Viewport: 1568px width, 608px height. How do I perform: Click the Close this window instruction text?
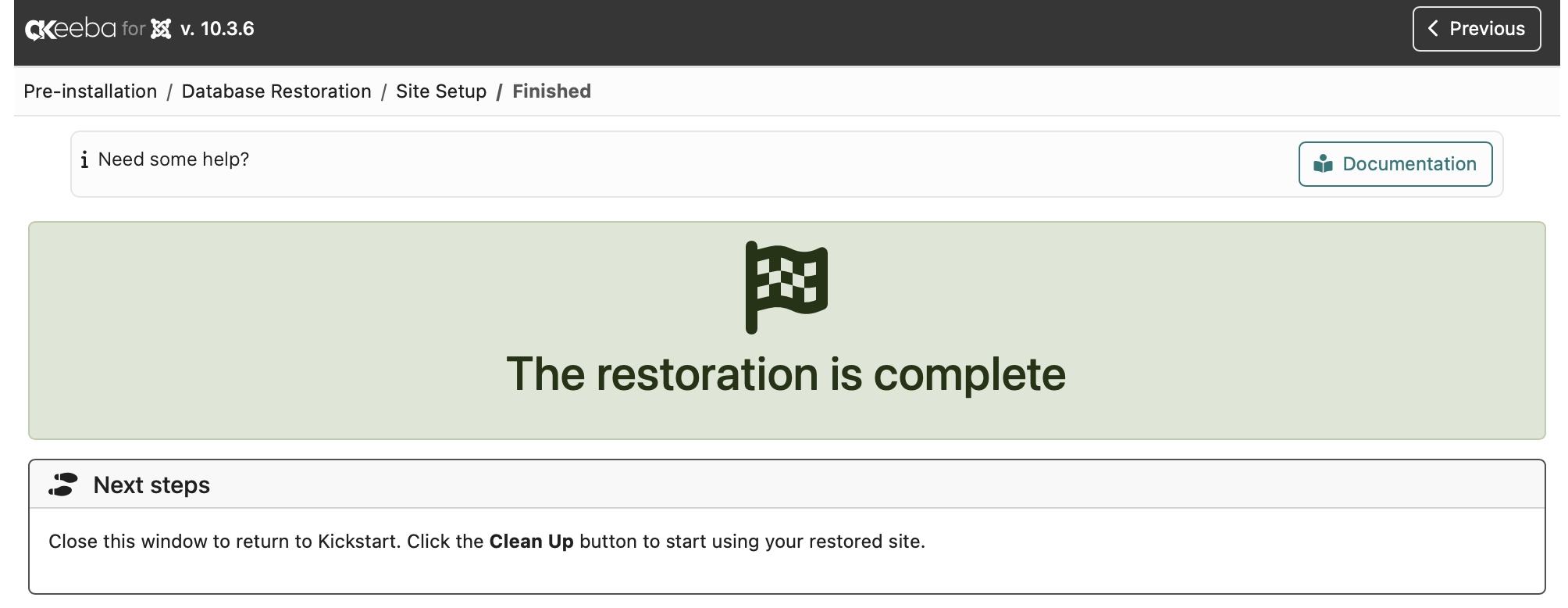[486, 542]
